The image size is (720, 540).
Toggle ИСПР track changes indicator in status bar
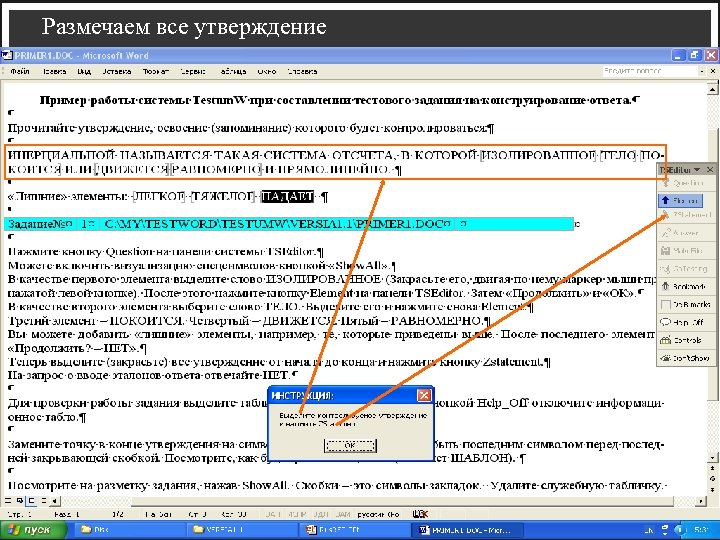(297, 515)
